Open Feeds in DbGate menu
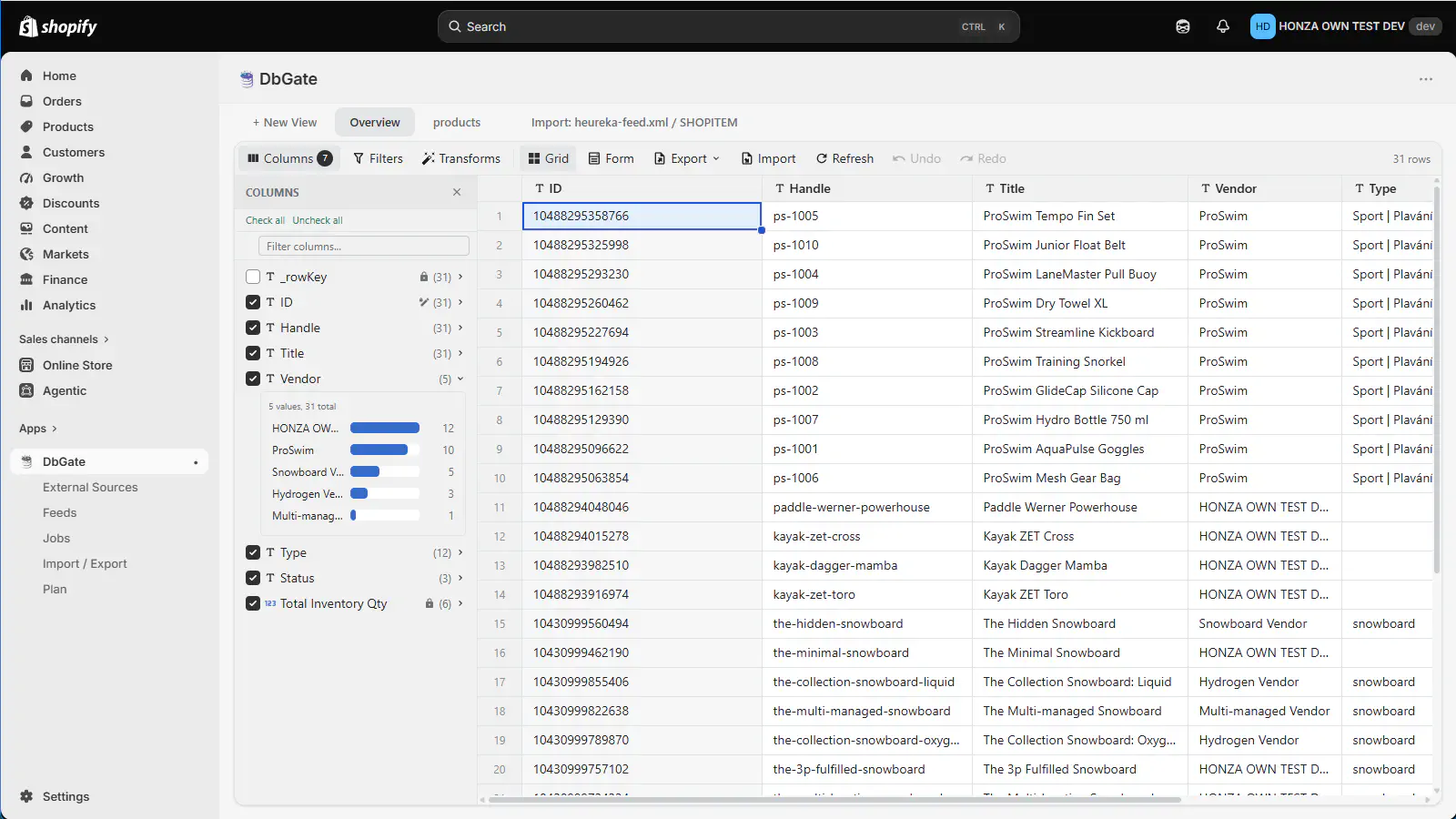This screenshot has width=1456, height=819. pos(60,512)
